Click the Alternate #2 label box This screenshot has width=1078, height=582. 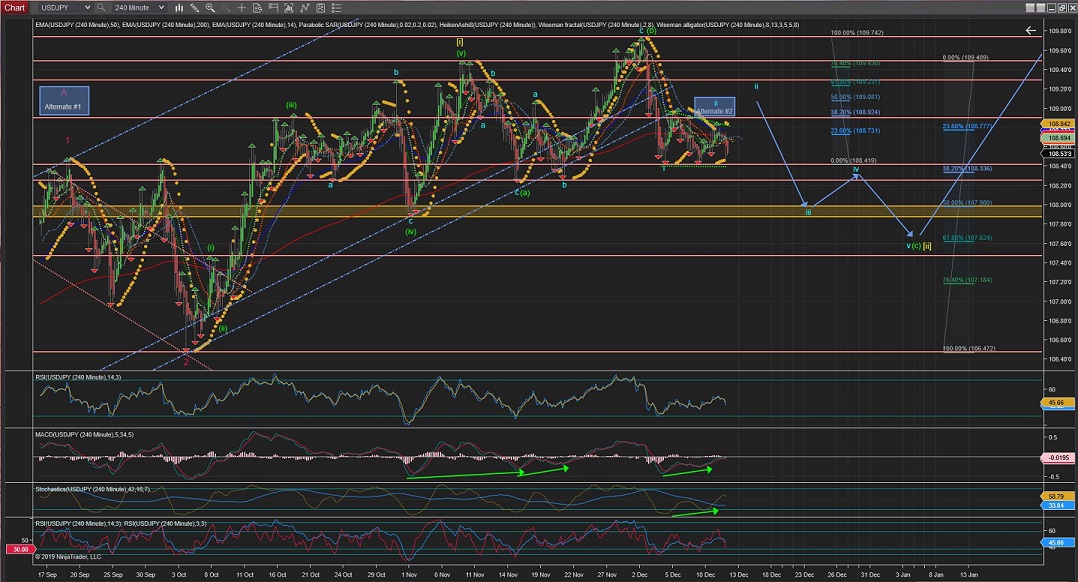(715, 107)
